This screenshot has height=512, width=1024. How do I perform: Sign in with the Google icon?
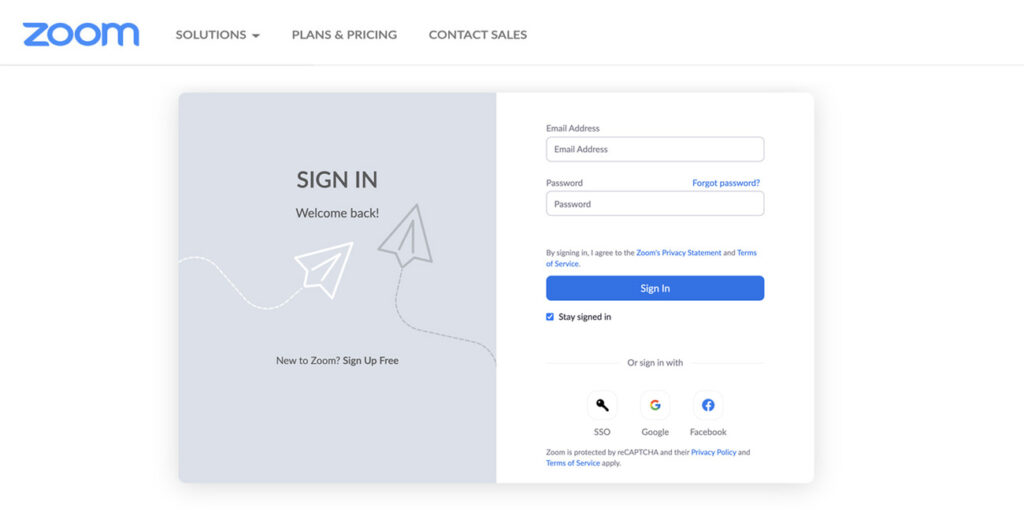(655, 405)
